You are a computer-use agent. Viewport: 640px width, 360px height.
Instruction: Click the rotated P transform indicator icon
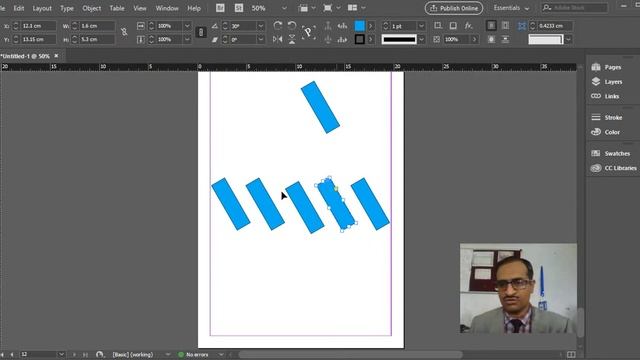308,32
